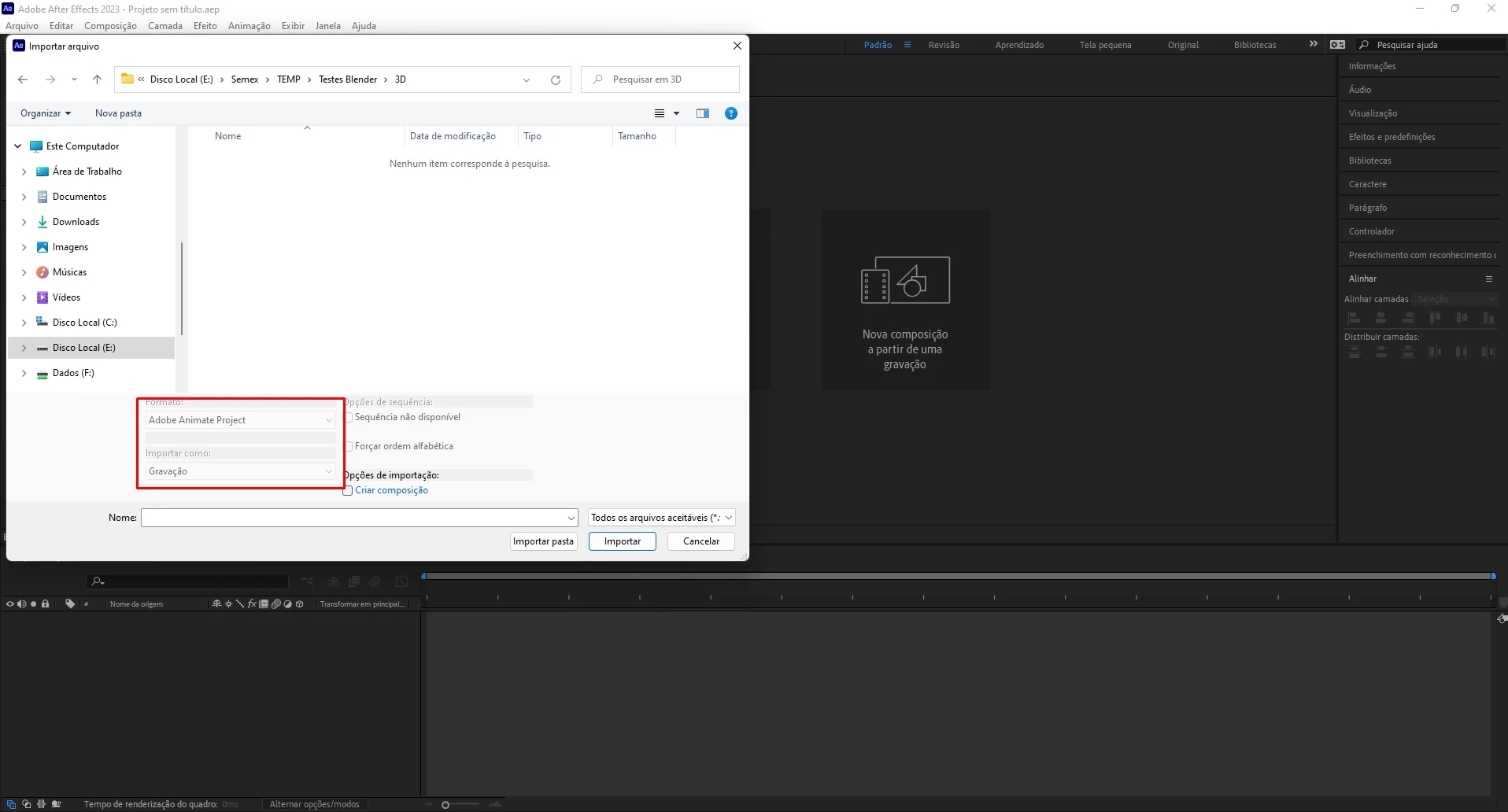Click the Pesquisar ajuda search field
The height and width of the screenshot is (812, 1508).
pos(1432,45)
